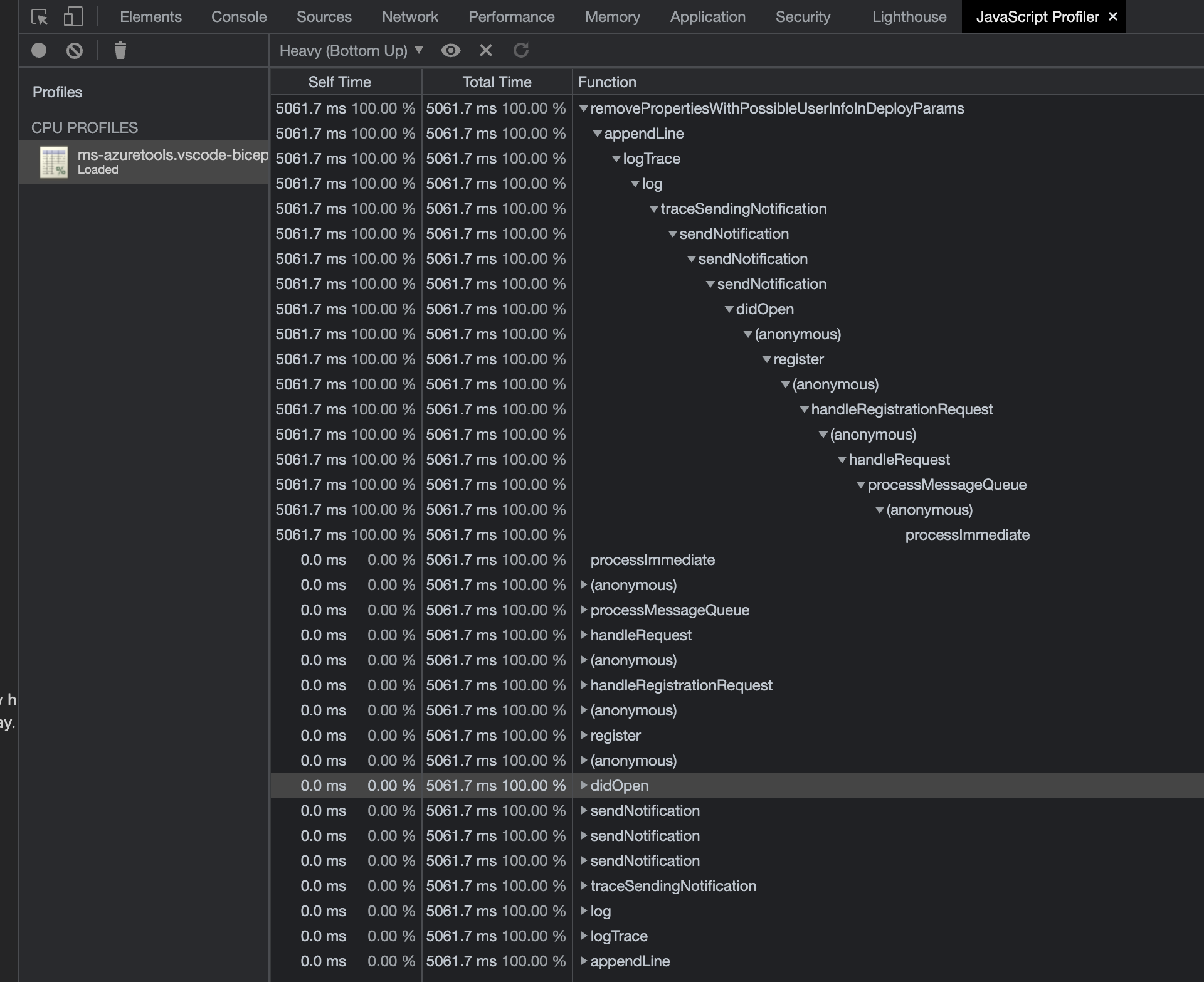Open the Heavy (Bottom Up) view dropdown
The width and height of the screenshot is (1204, 982).
pyautogui.click(x=351, y=50)
